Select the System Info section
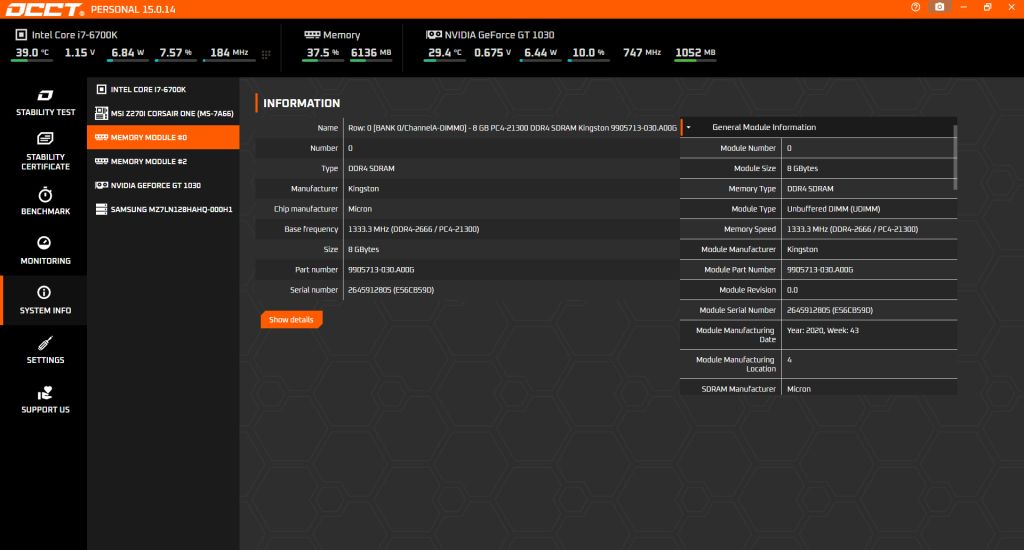This screenshot has width=1024, height=550. click(x=45, y=300)
